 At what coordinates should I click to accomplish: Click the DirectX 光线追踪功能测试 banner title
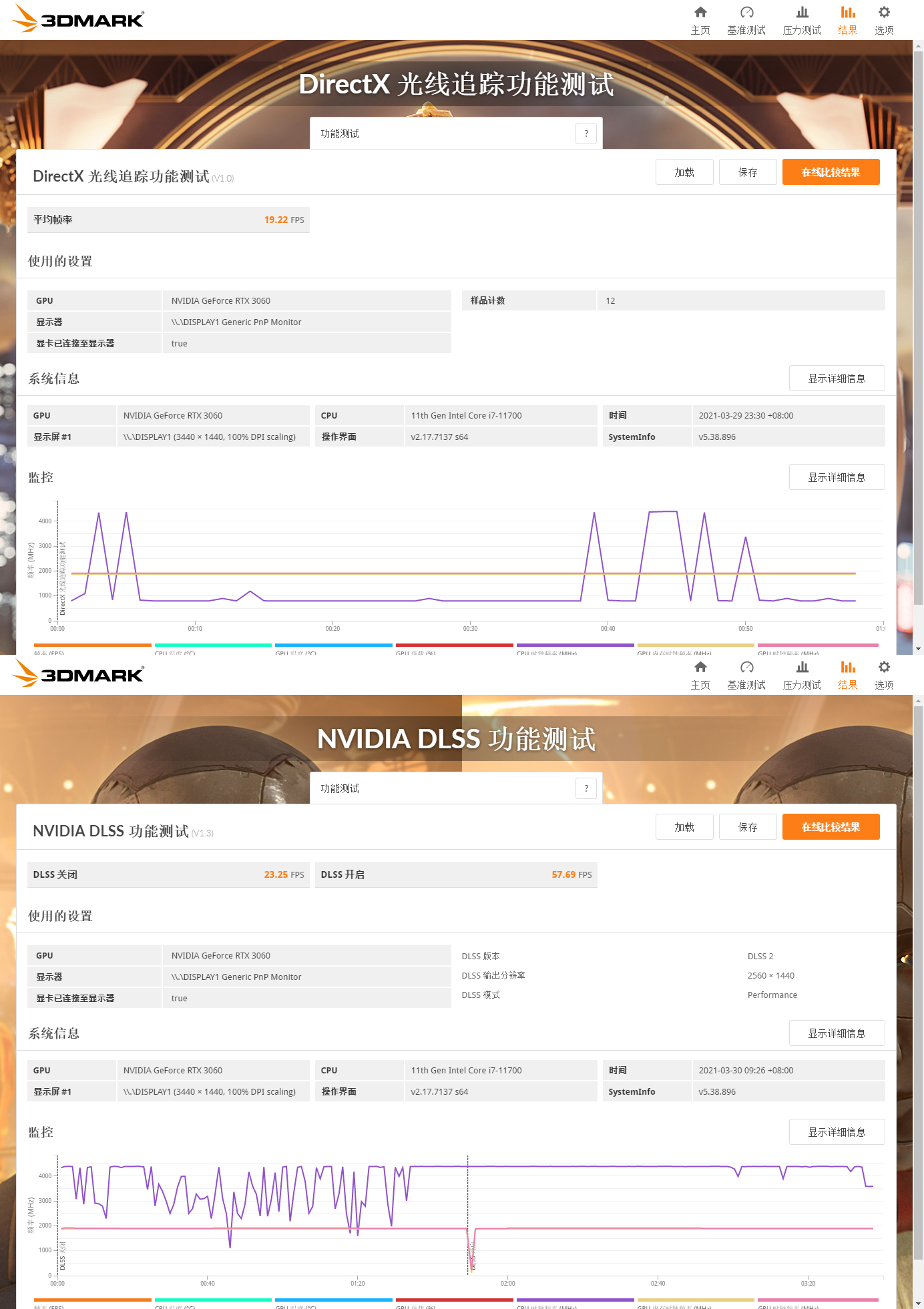(456, 84)
